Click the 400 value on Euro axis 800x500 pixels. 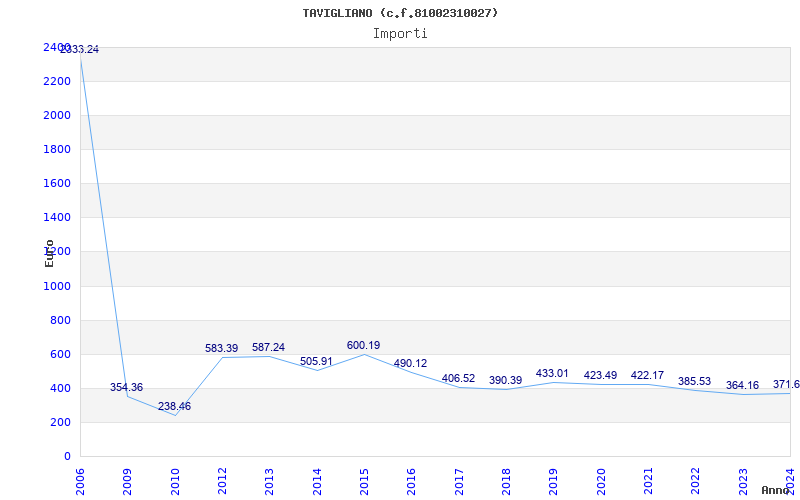click(x=61, y=388)
